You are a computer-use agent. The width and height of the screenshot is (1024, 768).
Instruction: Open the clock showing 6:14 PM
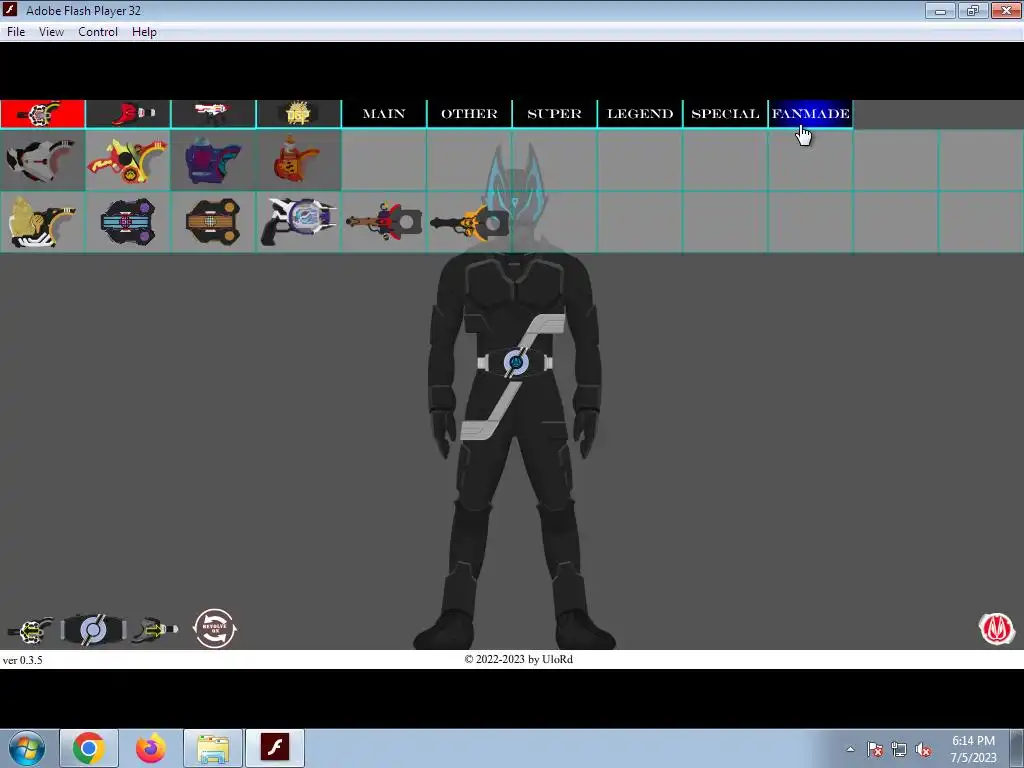(973, 749)
